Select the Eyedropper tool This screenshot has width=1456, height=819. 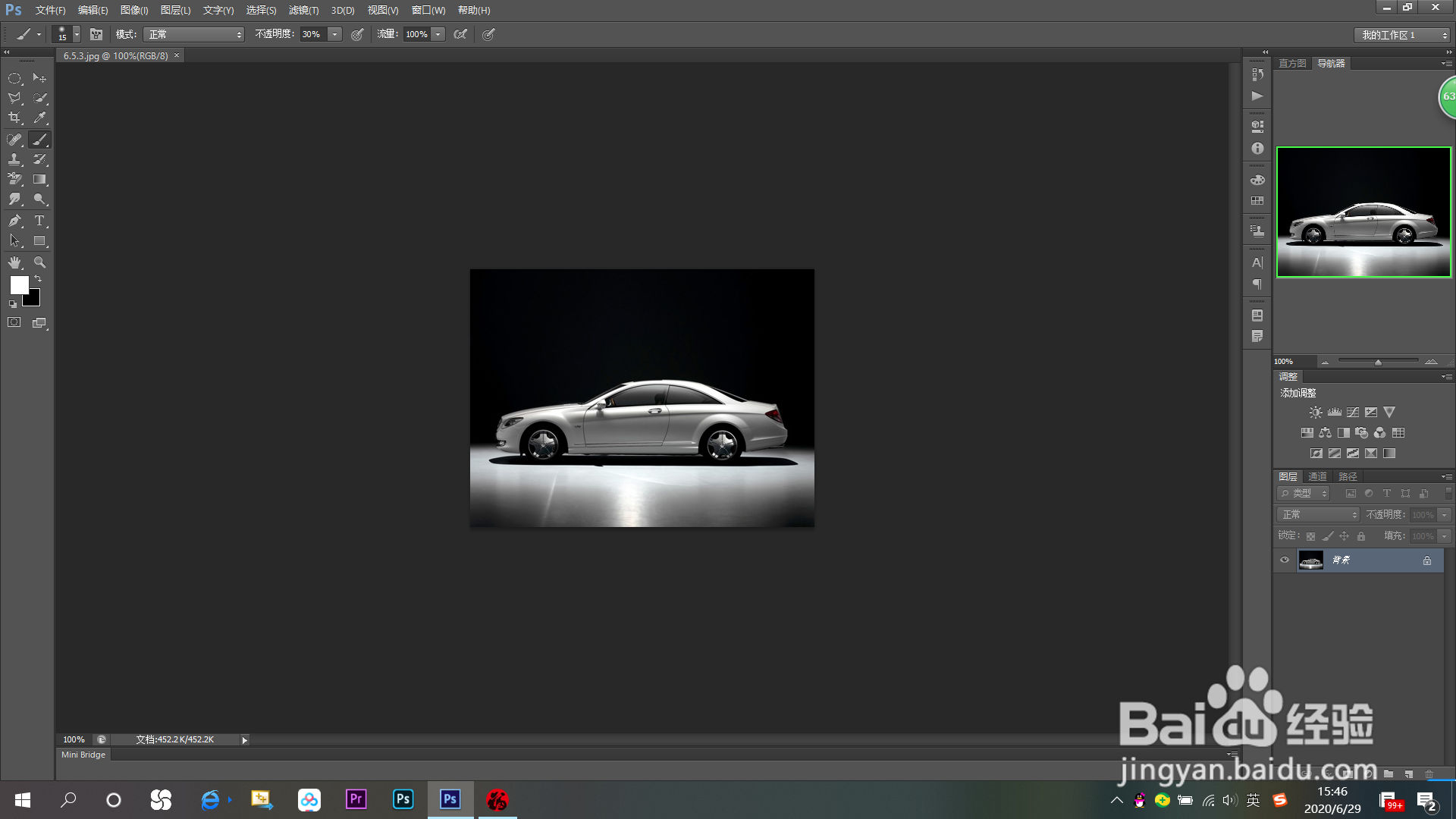(39, 118)
